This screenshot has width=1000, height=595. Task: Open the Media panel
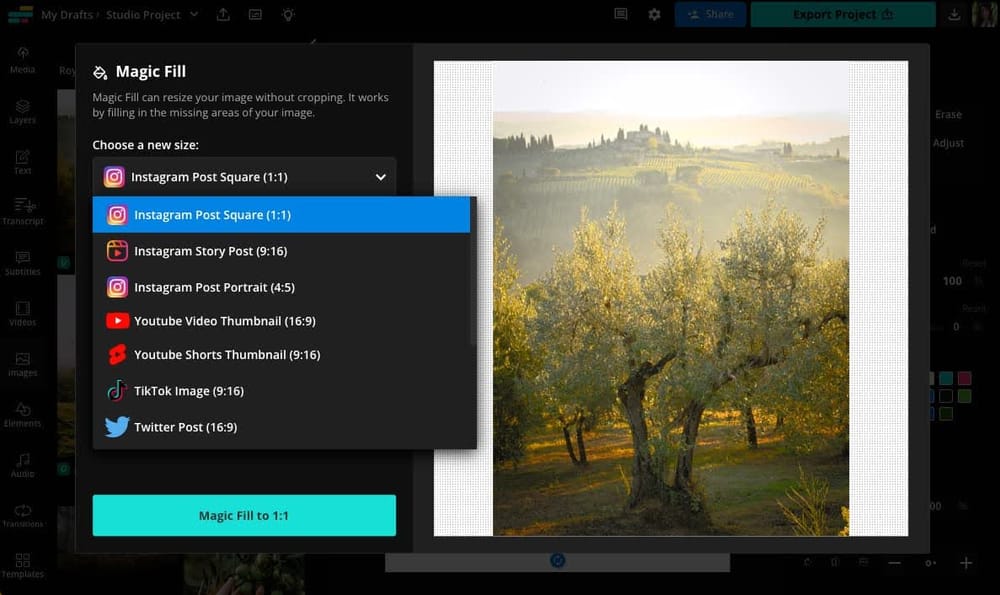22,62
